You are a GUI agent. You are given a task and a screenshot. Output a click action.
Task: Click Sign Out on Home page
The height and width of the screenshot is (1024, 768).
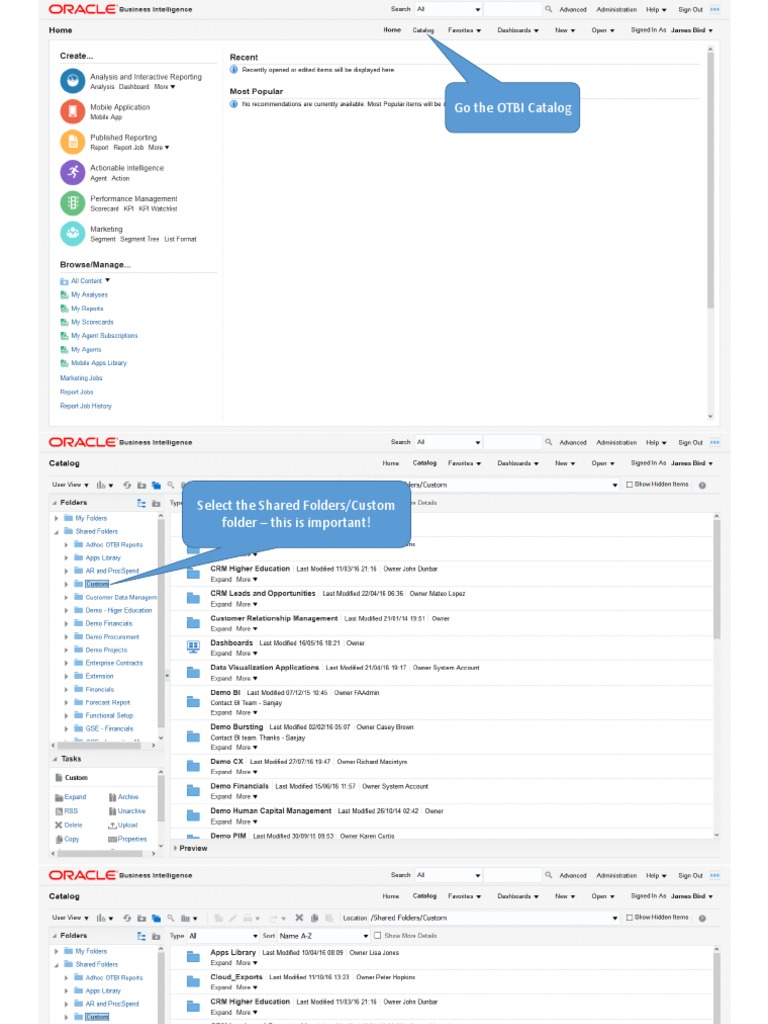690,9
